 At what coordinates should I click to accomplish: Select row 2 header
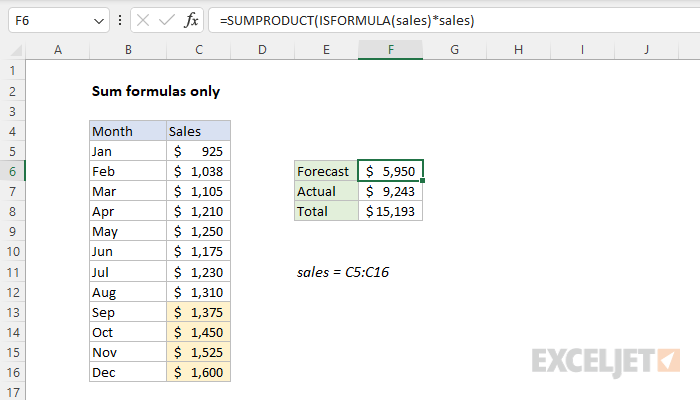(12, 92)
